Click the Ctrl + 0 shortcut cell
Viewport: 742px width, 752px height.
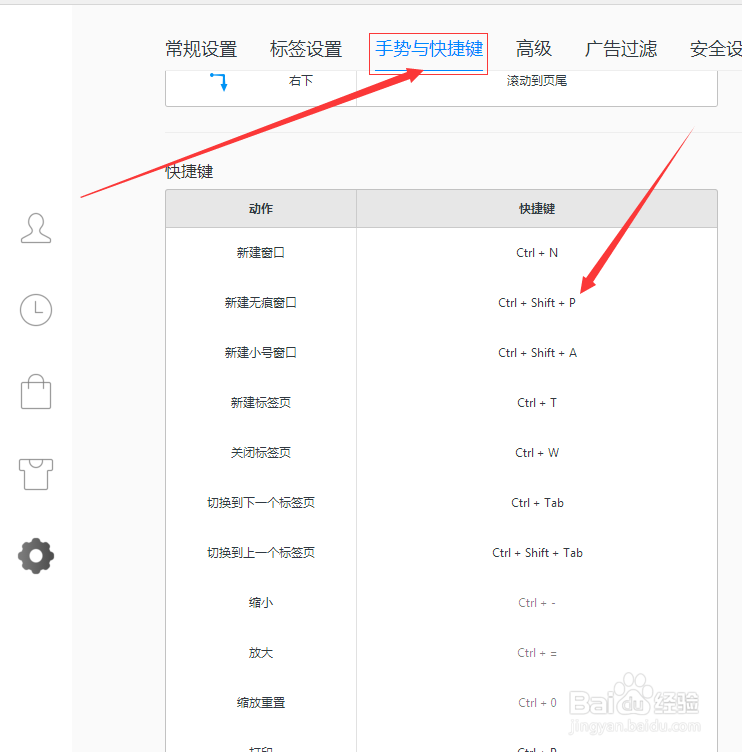coord(537,703)
